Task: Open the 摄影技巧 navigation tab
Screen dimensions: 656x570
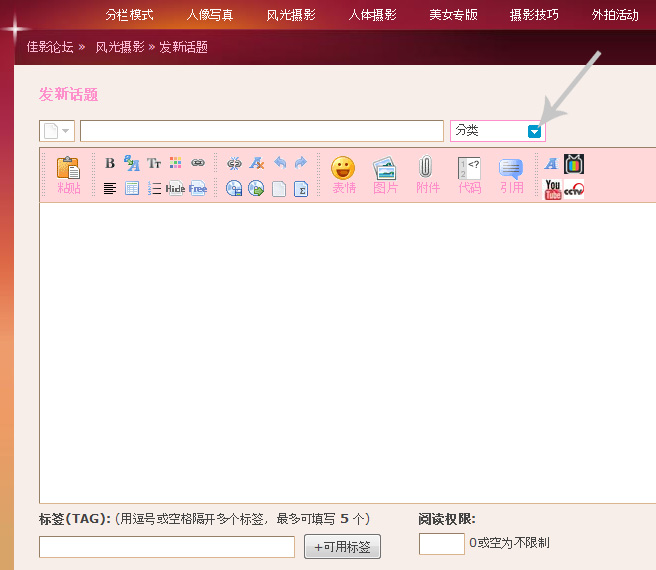Action: click(x=534, y=15)
